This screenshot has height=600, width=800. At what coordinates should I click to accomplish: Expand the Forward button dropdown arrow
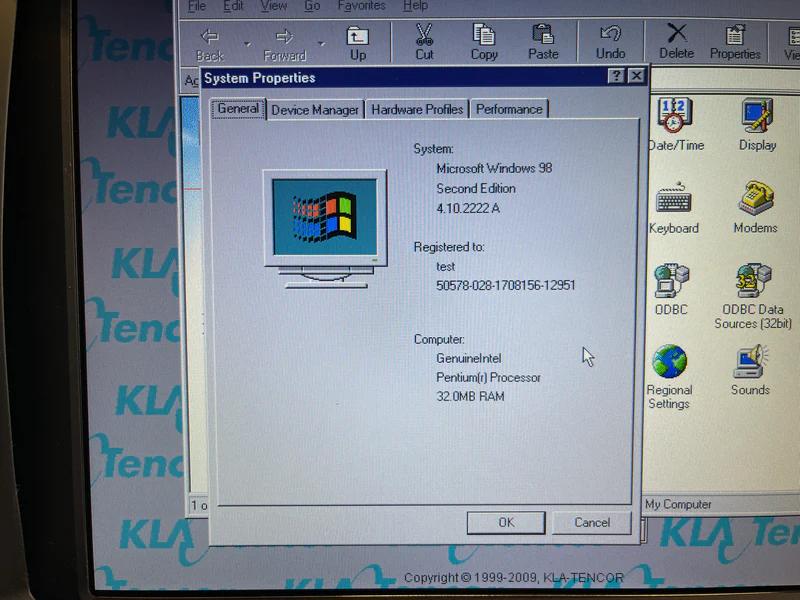[x=321, y=42]
